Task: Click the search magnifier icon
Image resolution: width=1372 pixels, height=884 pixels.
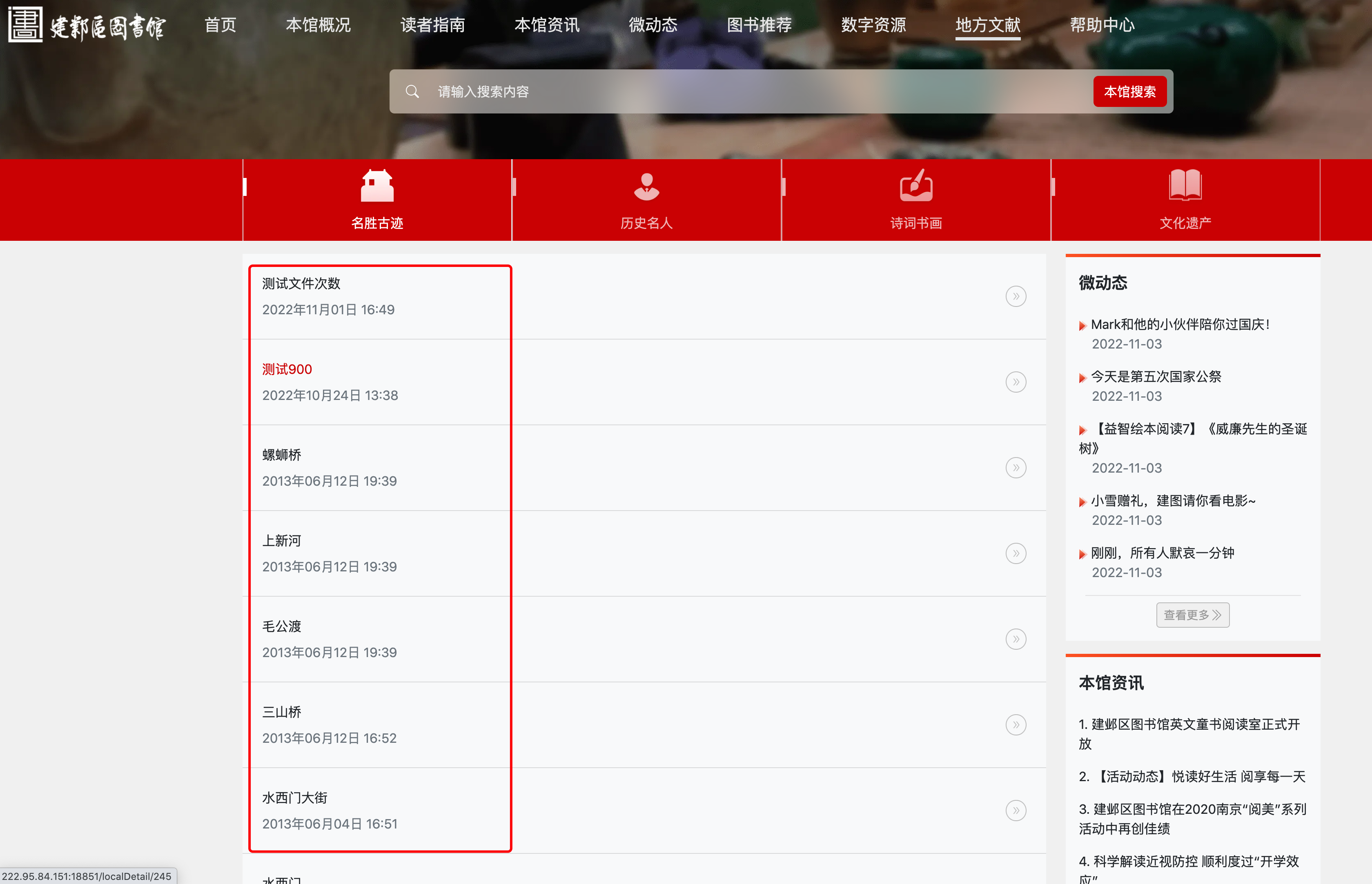Action: (x=412, y=91)
